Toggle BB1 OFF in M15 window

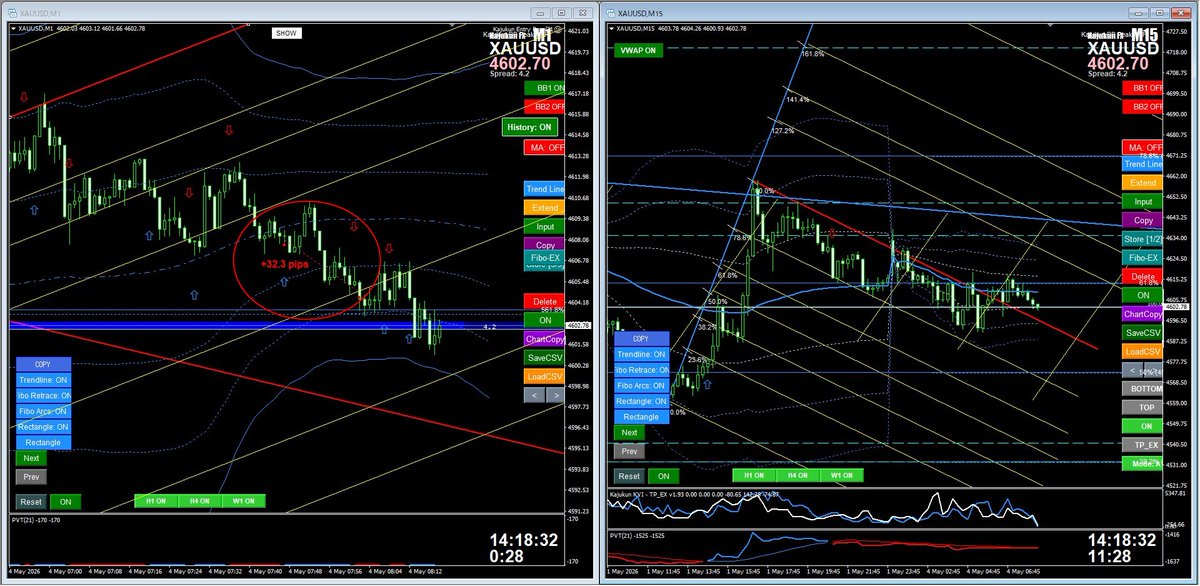[x=1143, y=88]
